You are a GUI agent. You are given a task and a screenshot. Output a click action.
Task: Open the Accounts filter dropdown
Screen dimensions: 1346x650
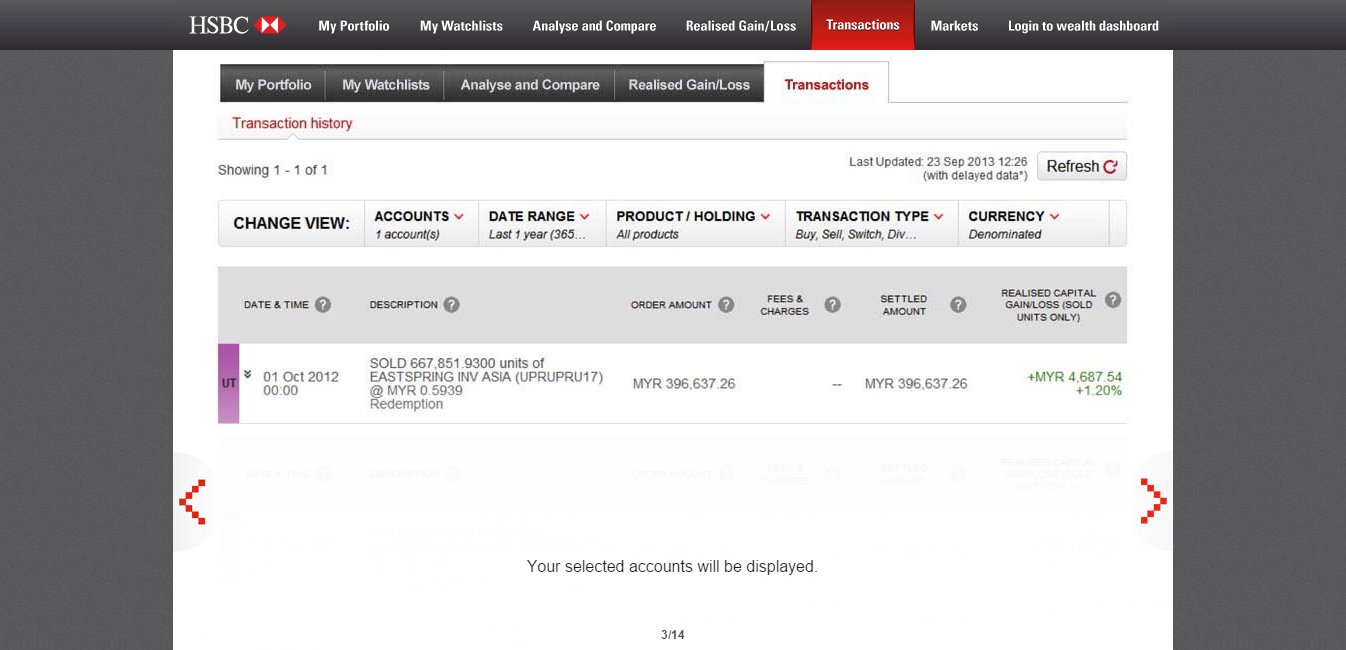coord(419,223)
